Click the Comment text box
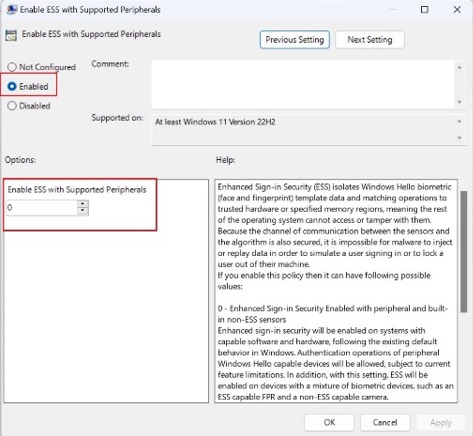473x436 pixels. pos(303,84)
